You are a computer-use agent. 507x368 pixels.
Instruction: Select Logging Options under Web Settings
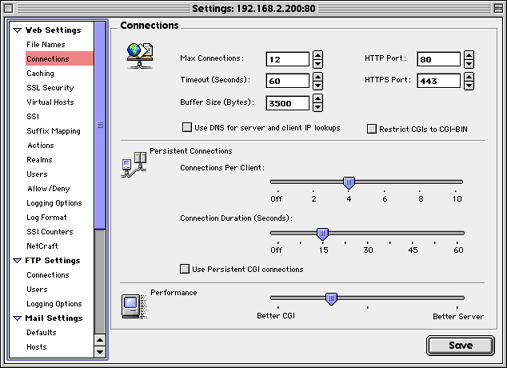click(x=54, y=203)
